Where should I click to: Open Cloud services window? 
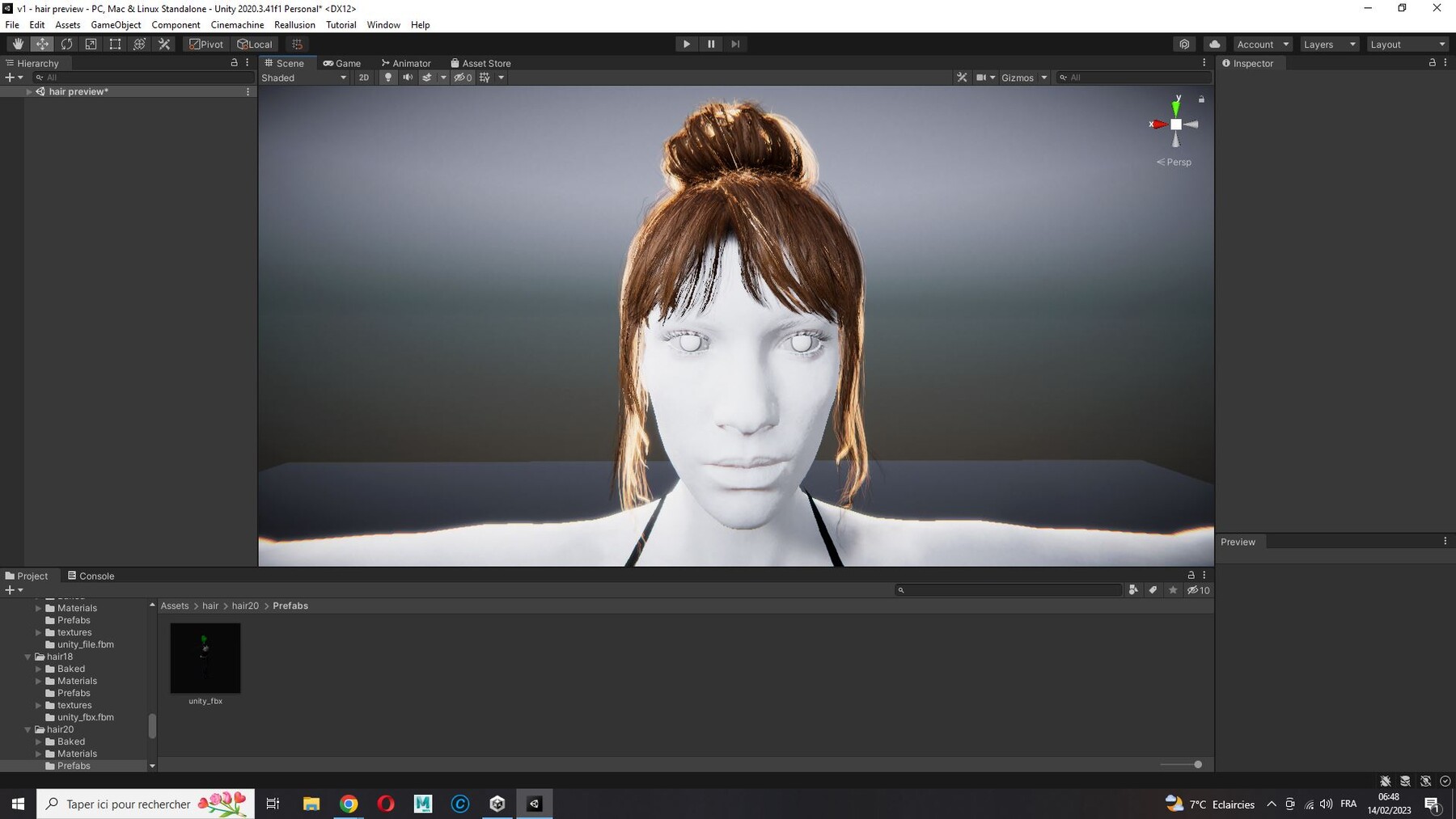1214,44
